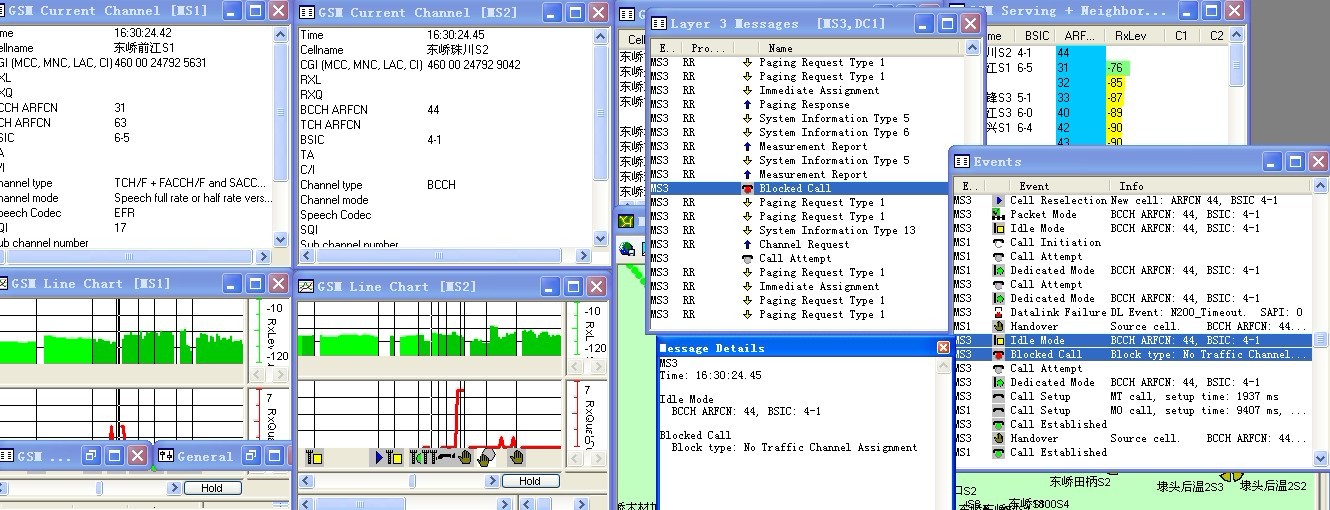Maximize the Events window
The width and height of the screenshot is (1330, 510).
click(1294, 161)
